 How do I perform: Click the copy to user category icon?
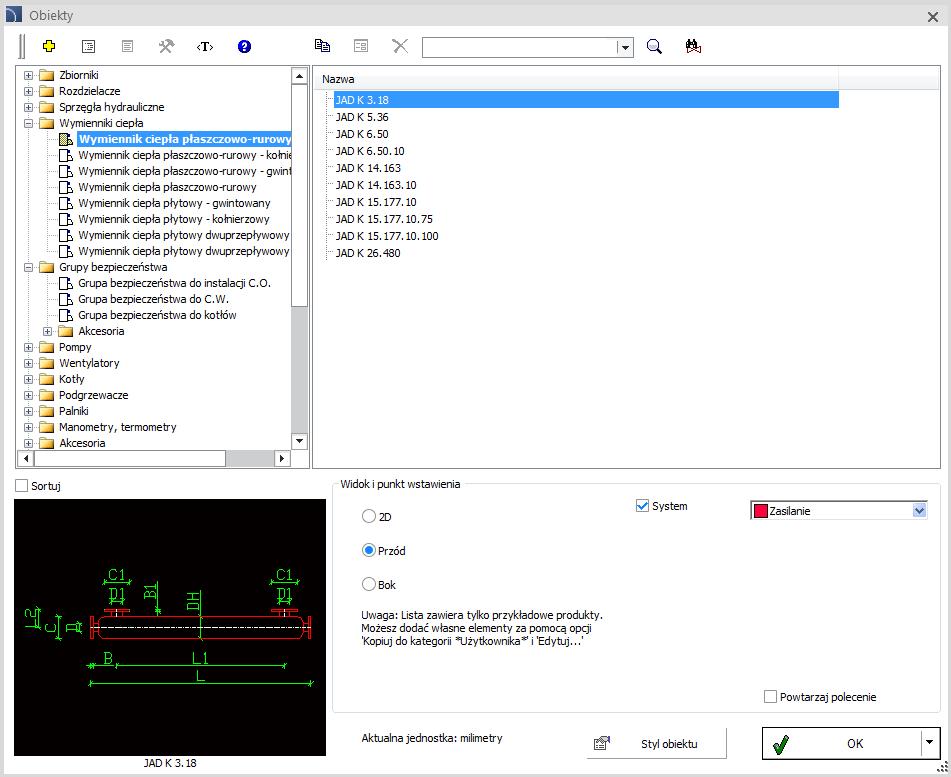tap(322, 45)
